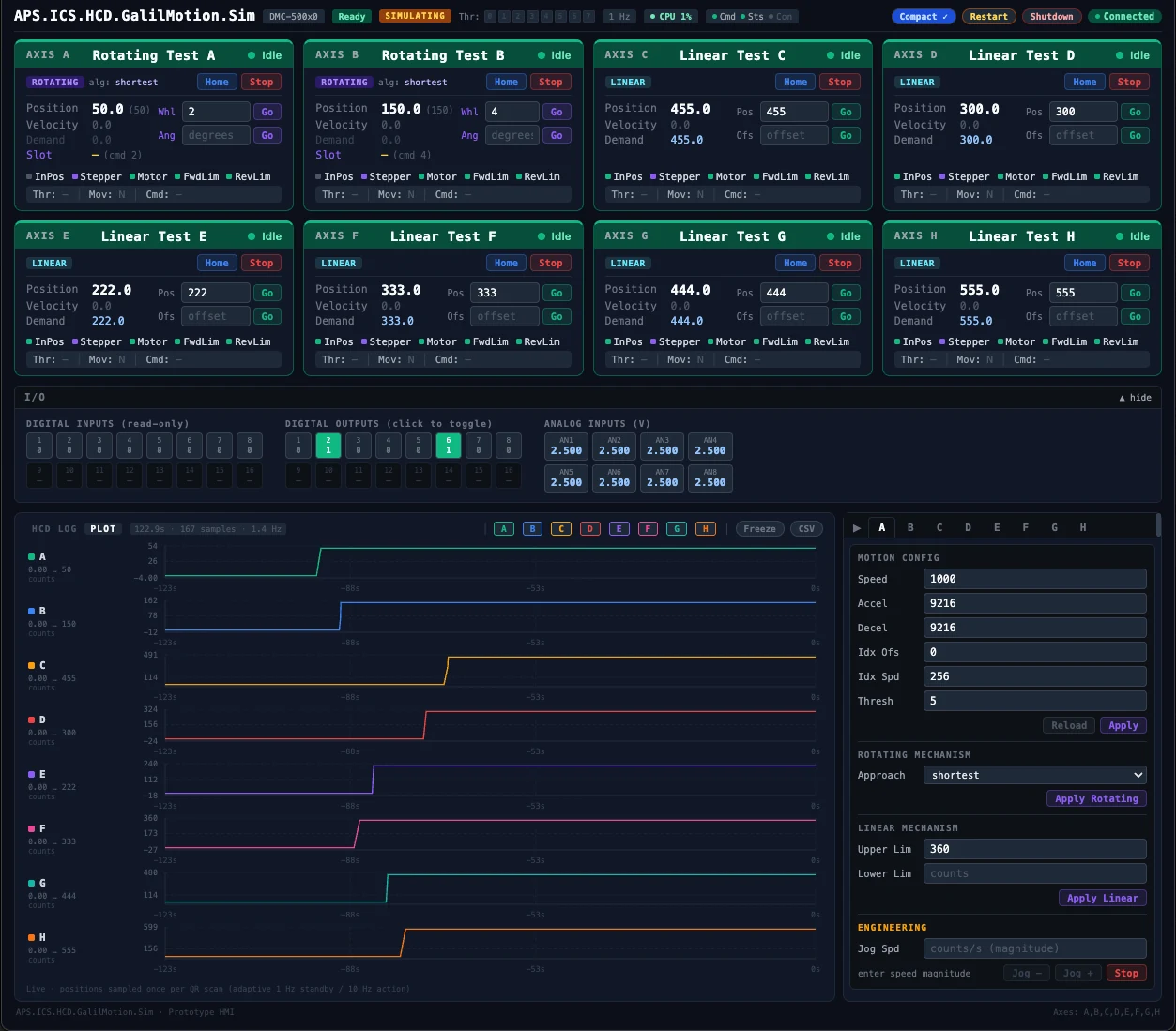
Task: Collapse the axis config side panel arrow
Action: coord(856,528)
